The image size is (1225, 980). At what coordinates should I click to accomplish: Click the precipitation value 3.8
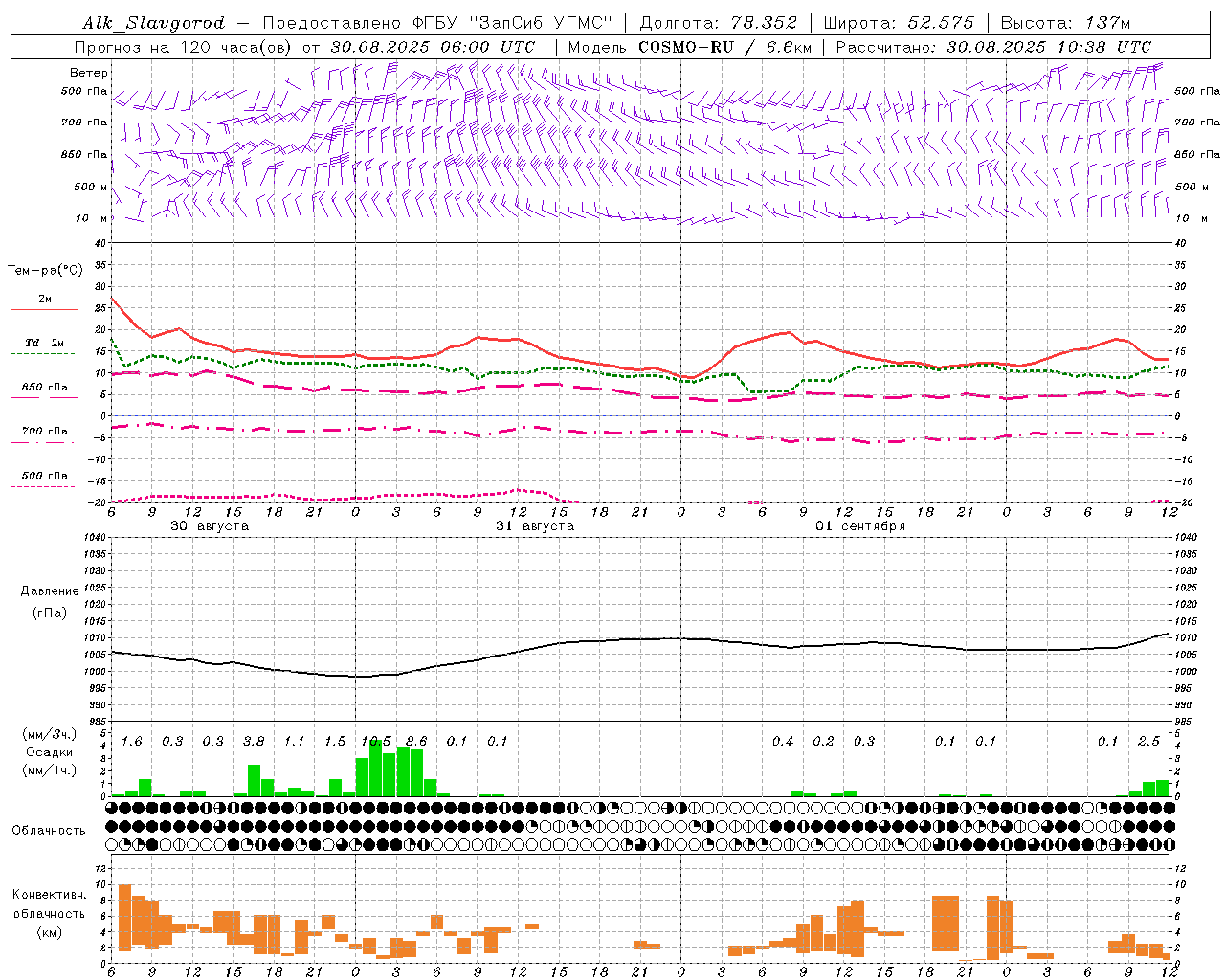click(254, 742)
